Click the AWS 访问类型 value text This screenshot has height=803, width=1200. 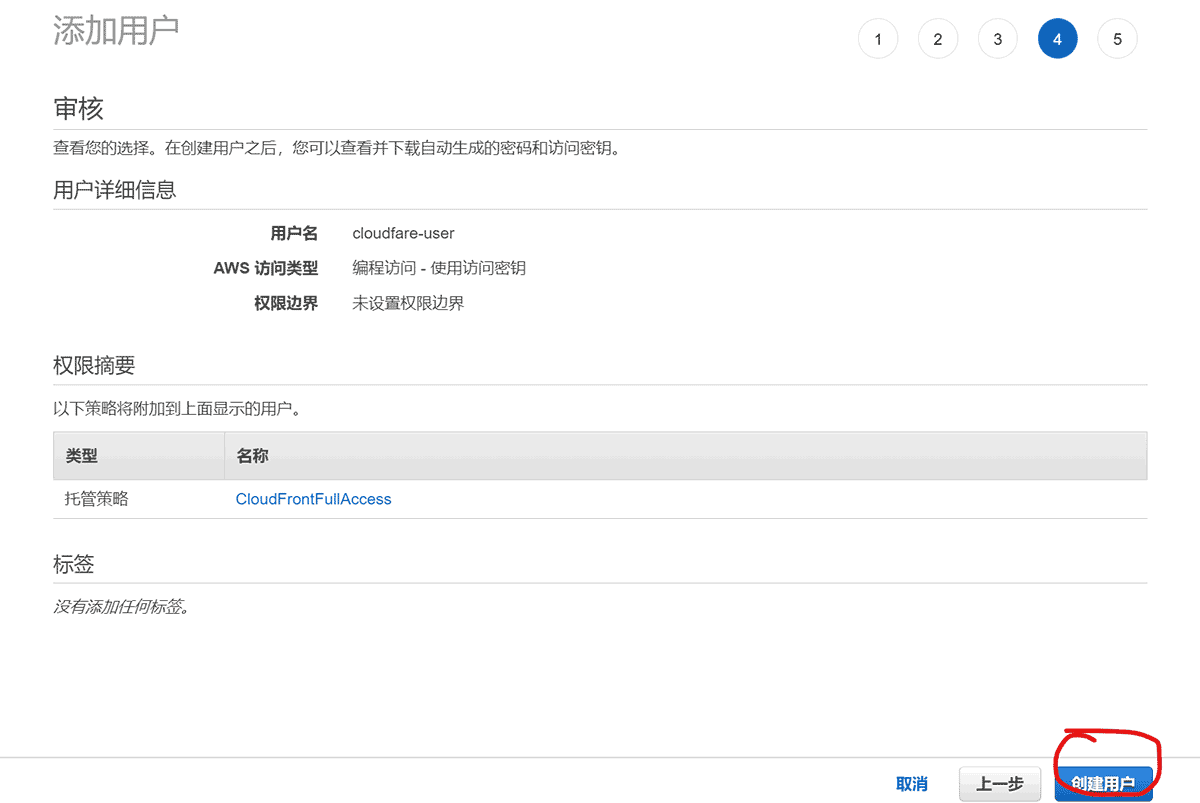(438, 267)
